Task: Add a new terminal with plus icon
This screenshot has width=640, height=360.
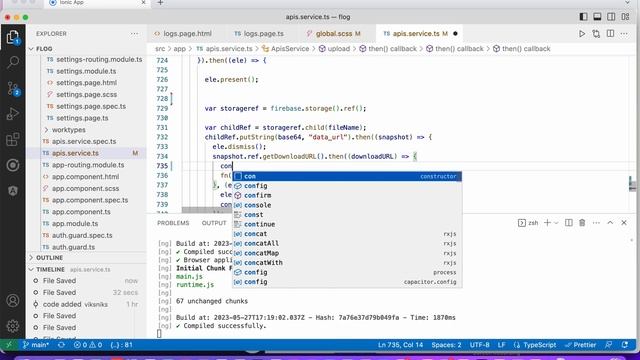Action: click(x=547, y=223)
